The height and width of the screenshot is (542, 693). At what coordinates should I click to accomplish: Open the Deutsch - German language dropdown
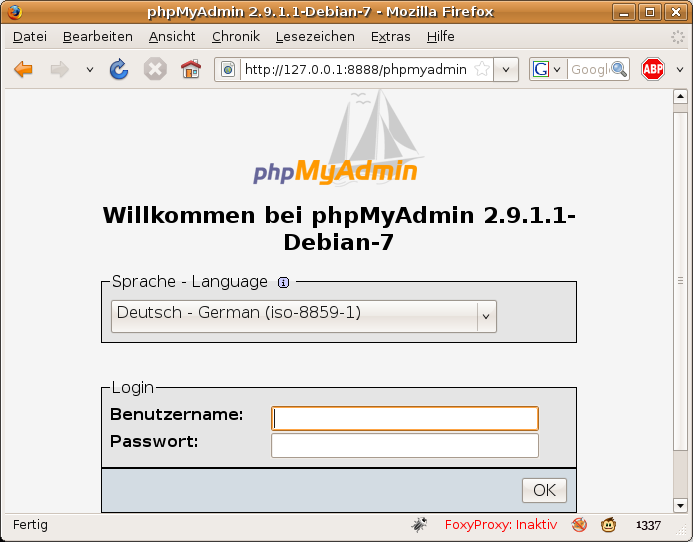(304, 316)
